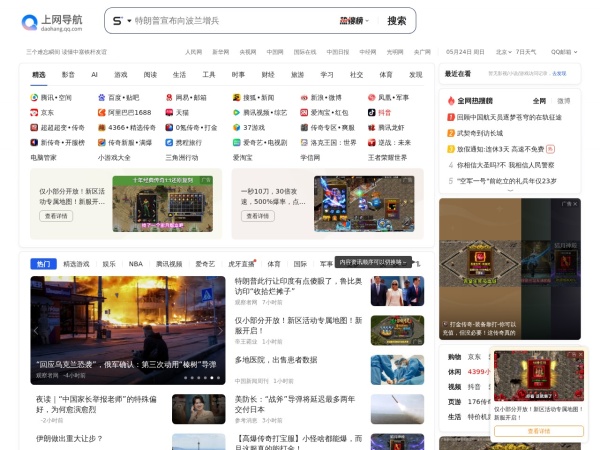The height and width of the screenshot is (450, 600).
Task: Open the search engine selector dropdown
Action: (x=122, y=21)
